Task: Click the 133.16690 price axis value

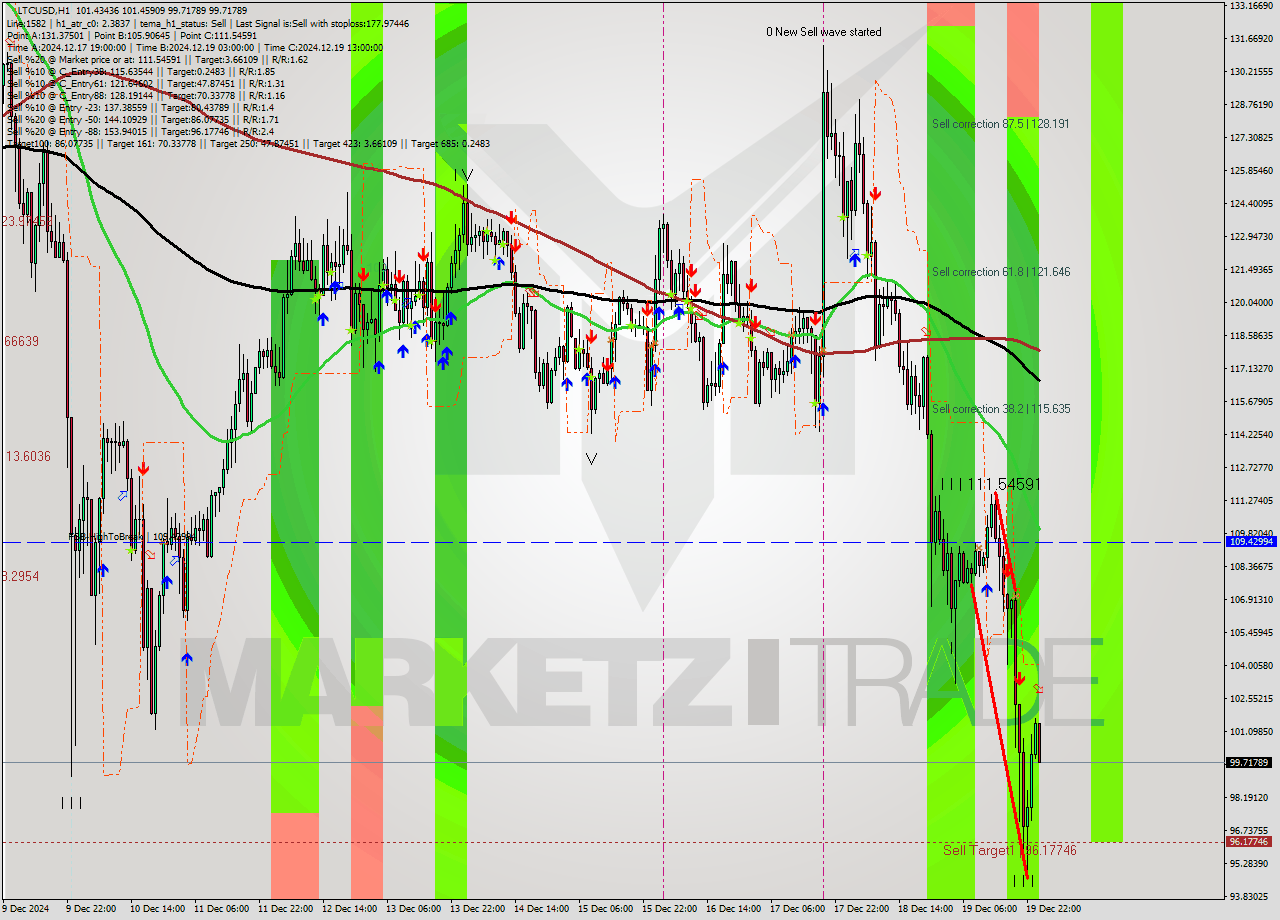Action: (x=1251, y=5)
